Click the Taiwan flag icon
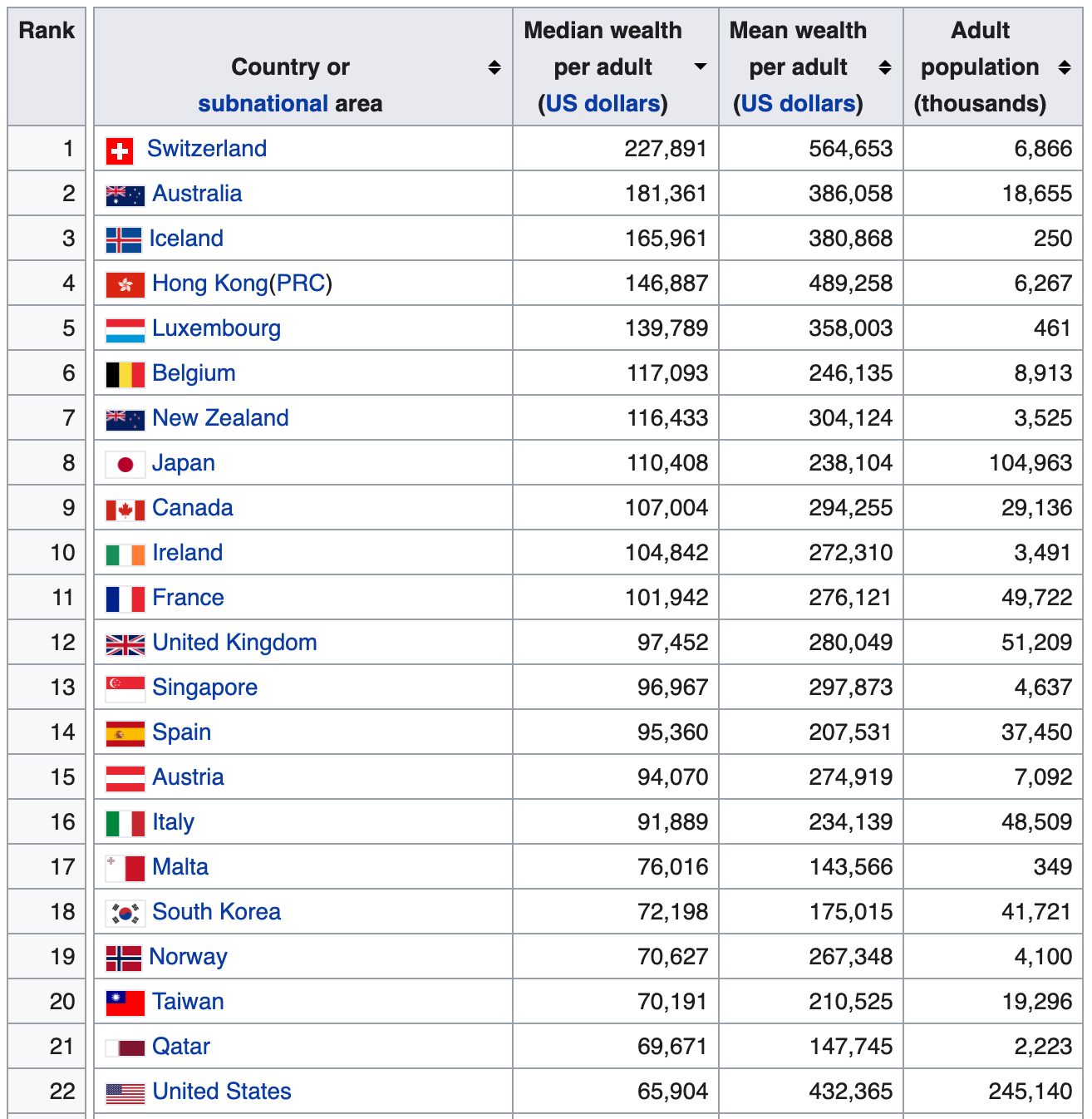1092x1119 pixels. (125, 1003)
